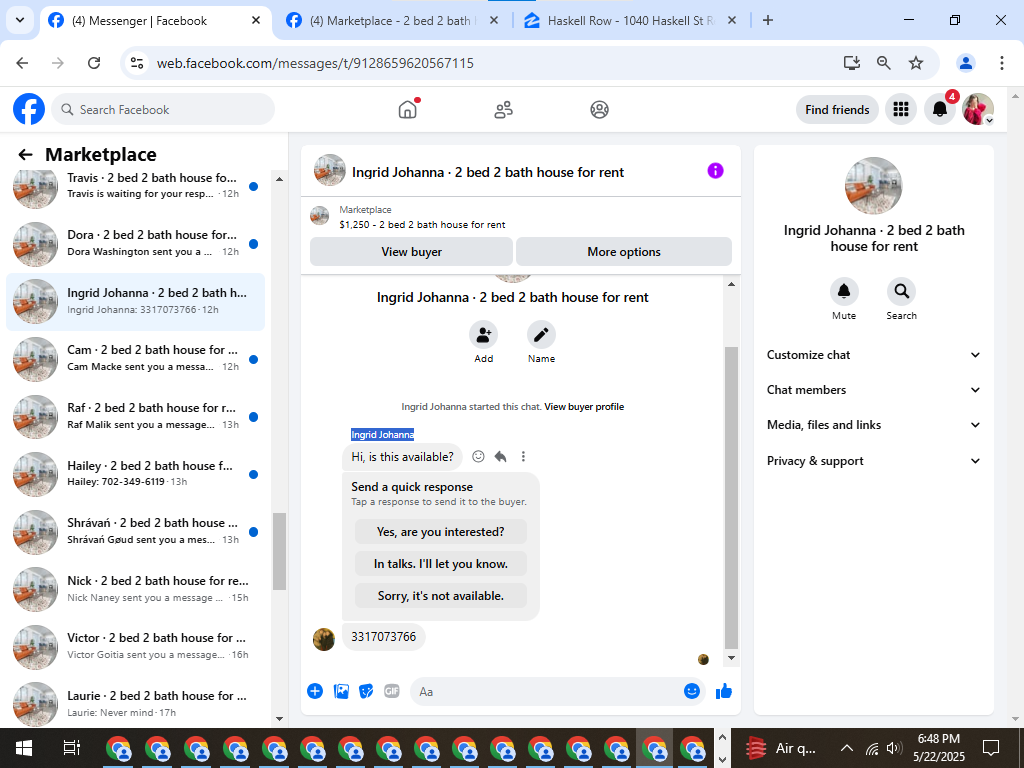Open conversation information purple icon
The width and height of the screenshot is (1024, 768).
coord(715,171)
